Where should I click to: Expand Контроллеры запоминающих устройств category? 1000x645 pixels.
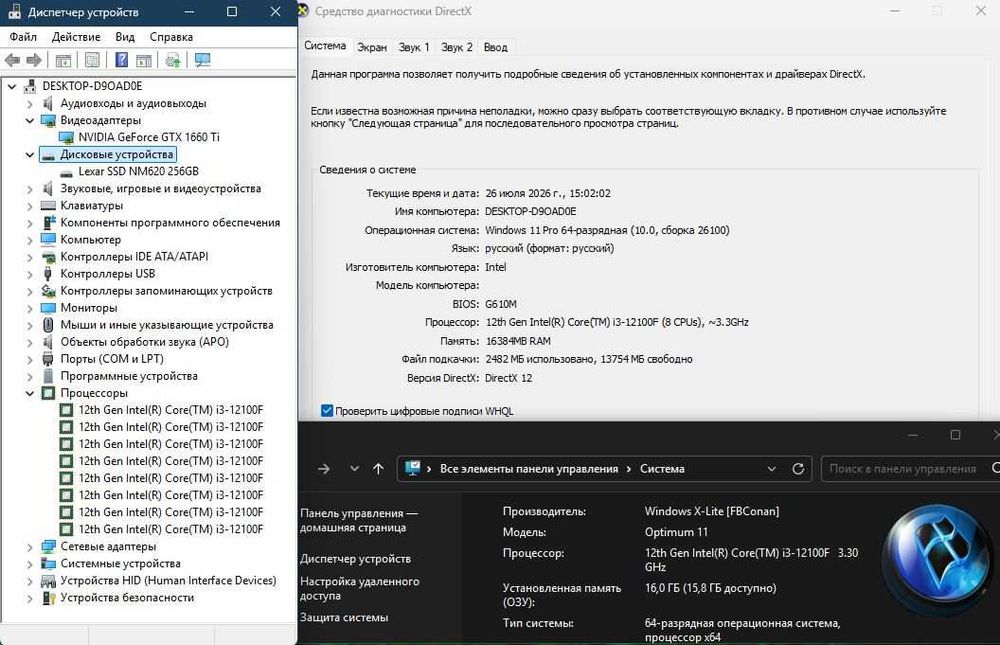pos(29,291)
